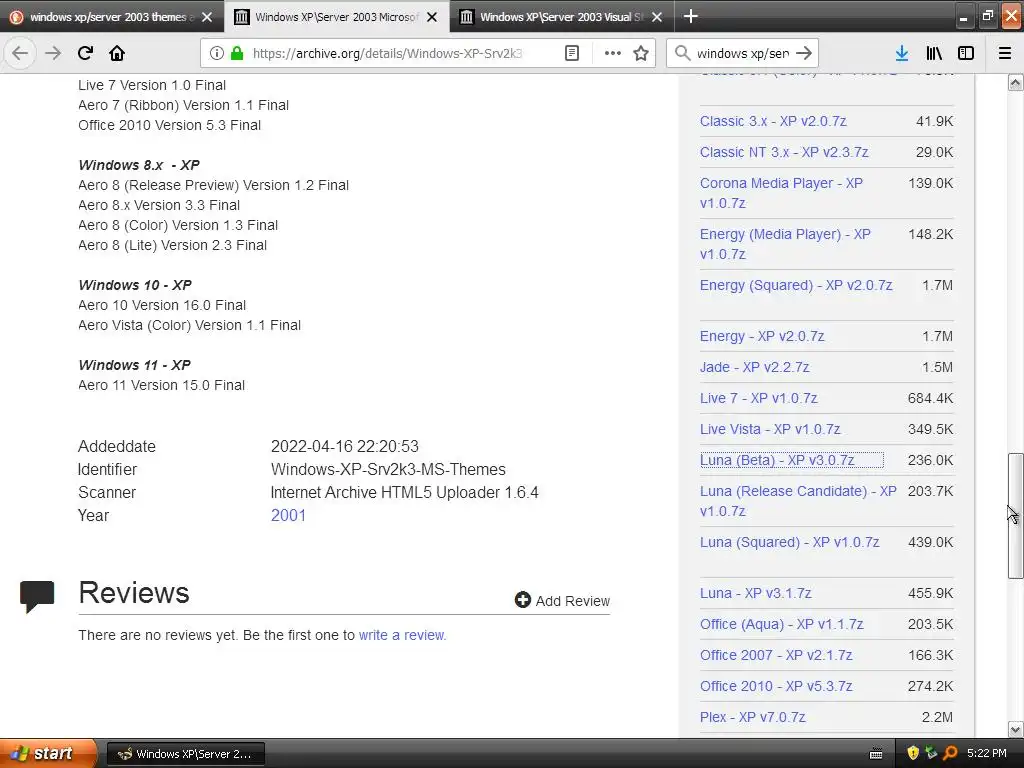The height and width of the screenshot is (768, 1024).
Task: Click the vertical scrollbar thumb
Action: pyautogui.click(x=1016, y=515)
